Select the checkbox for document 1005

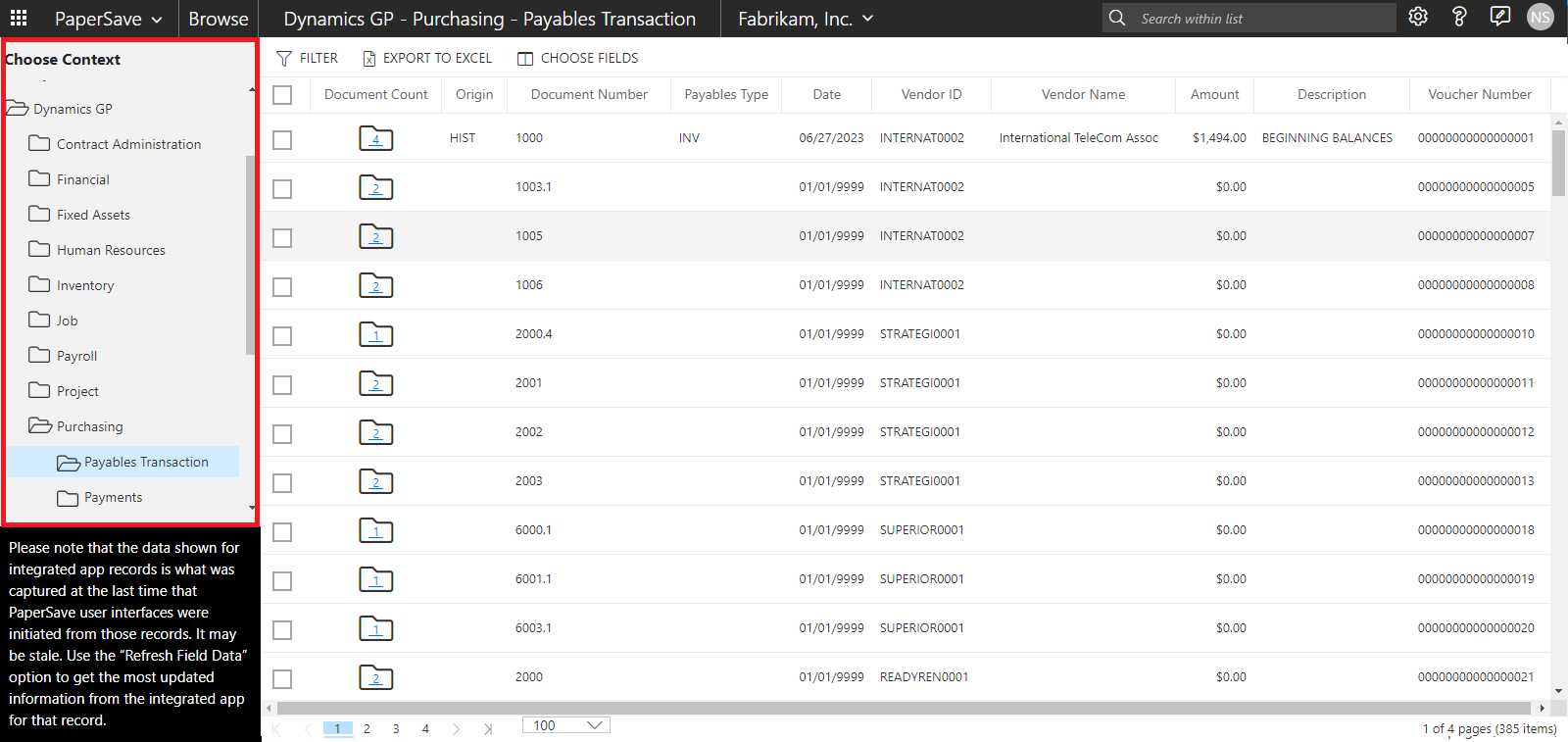point(282,238)
